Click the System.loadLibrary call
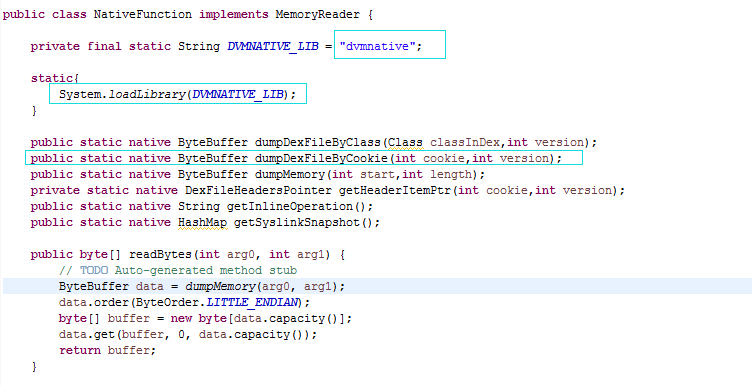Viewport: 752px width, 386px height. coord(178,94)
